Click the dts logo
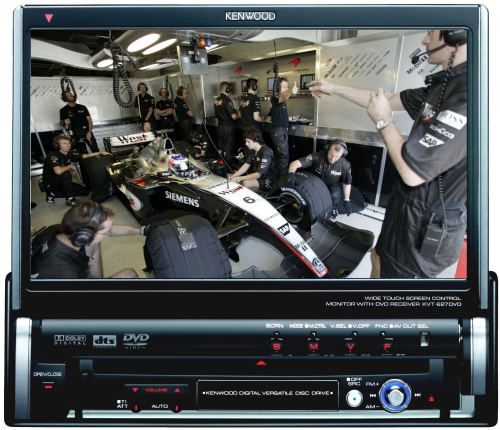This screenshot has width=500, height=430. pyautogui.click(x=105, y=341)
